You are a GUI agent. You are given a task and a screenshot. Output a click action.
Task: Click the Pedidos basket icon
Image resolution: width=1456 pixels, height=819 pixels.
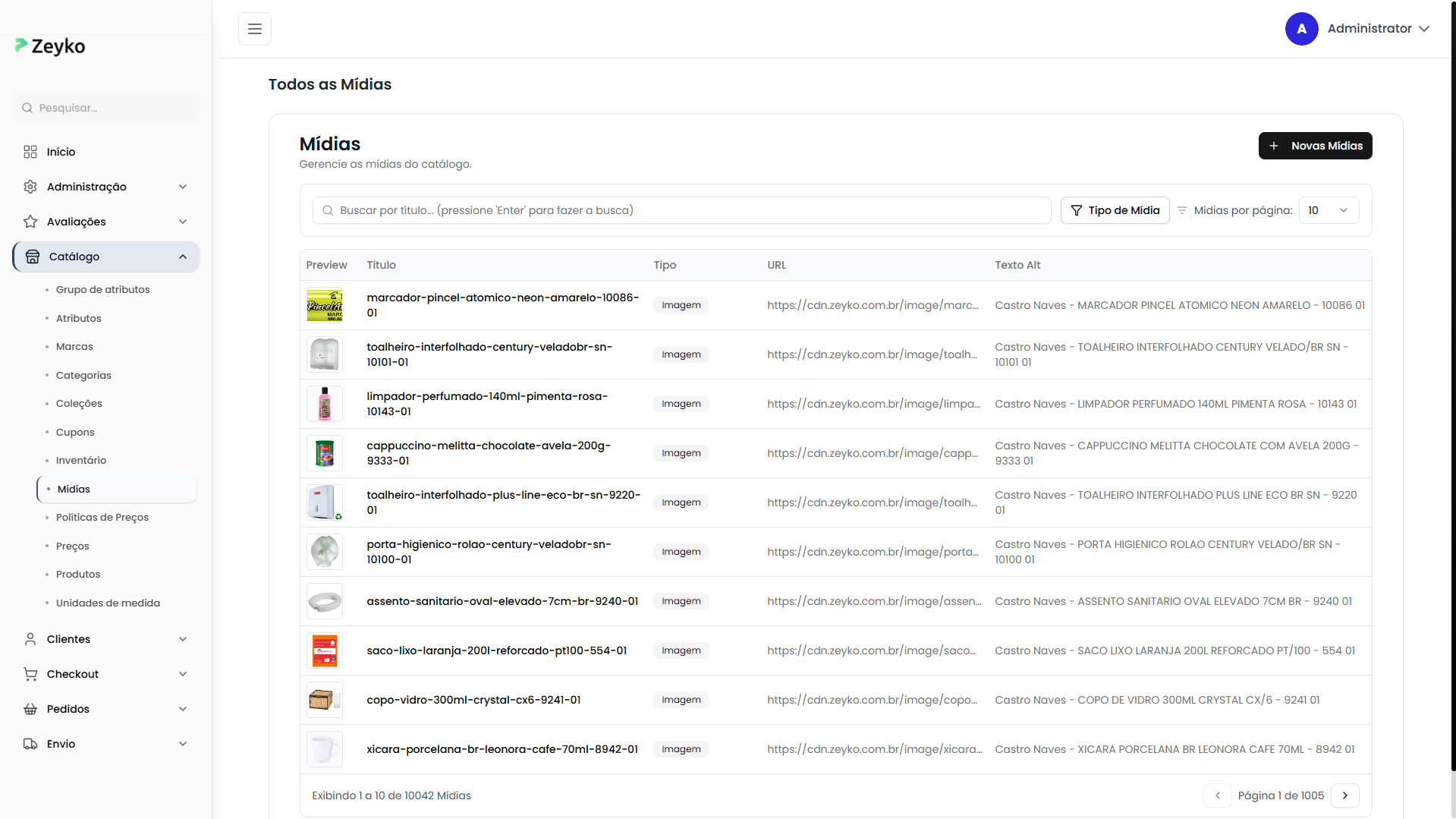[x=30, y=709]
